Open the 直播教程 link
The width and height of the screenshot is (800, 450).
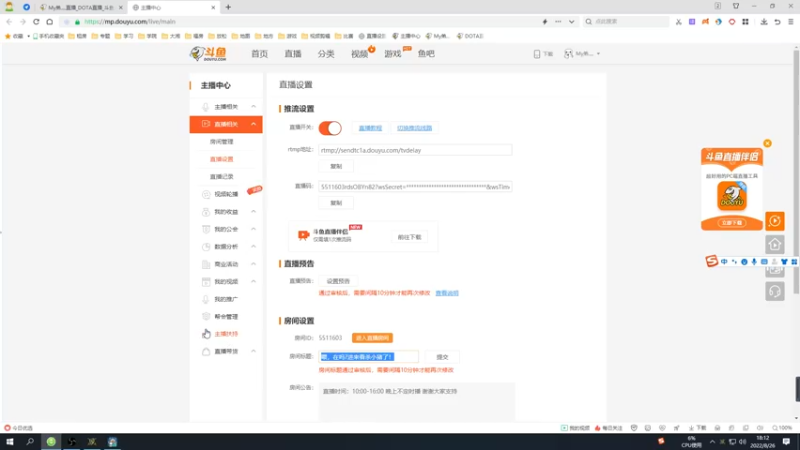[370, 128]
